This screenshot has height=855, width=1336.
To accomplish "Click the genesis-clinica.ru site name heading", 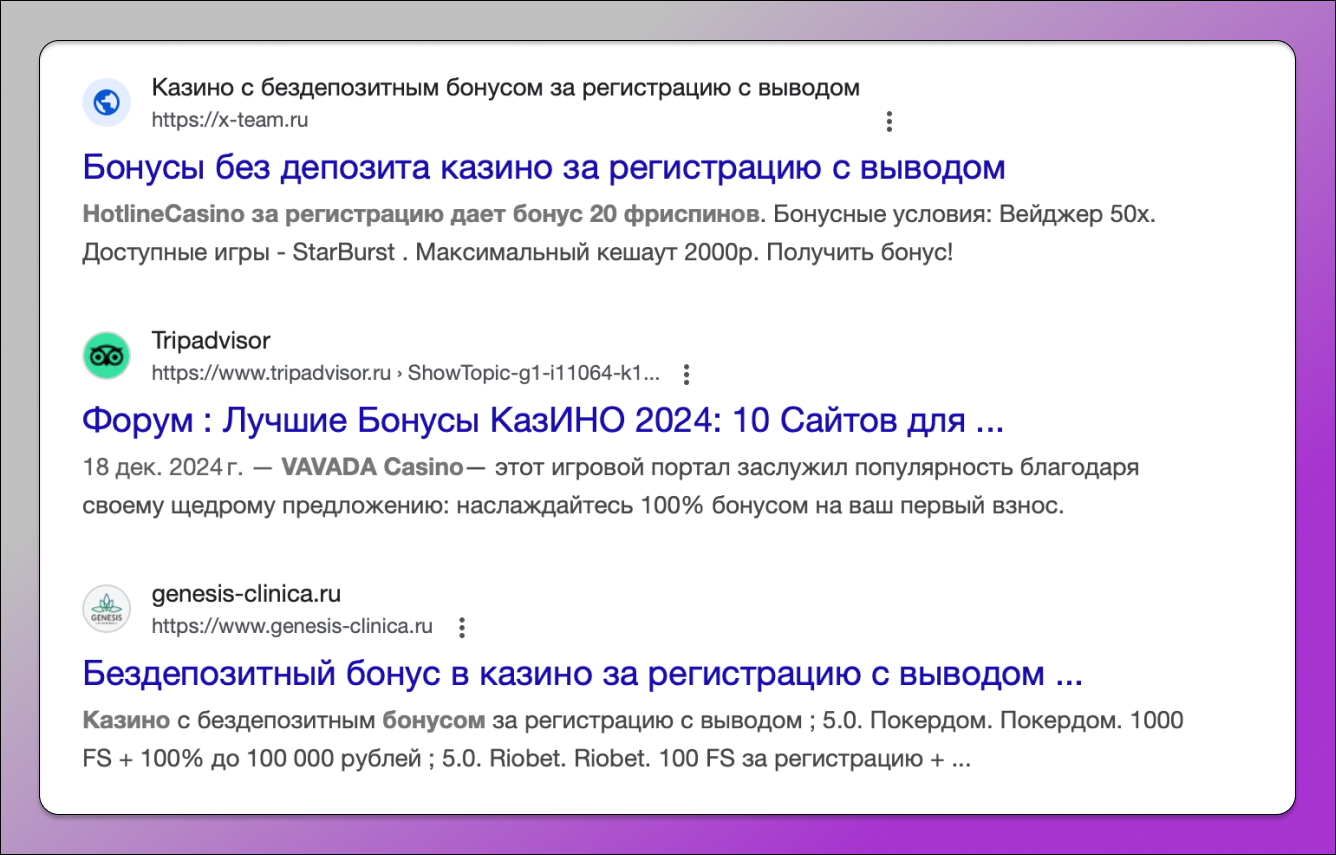I will 247,593.
